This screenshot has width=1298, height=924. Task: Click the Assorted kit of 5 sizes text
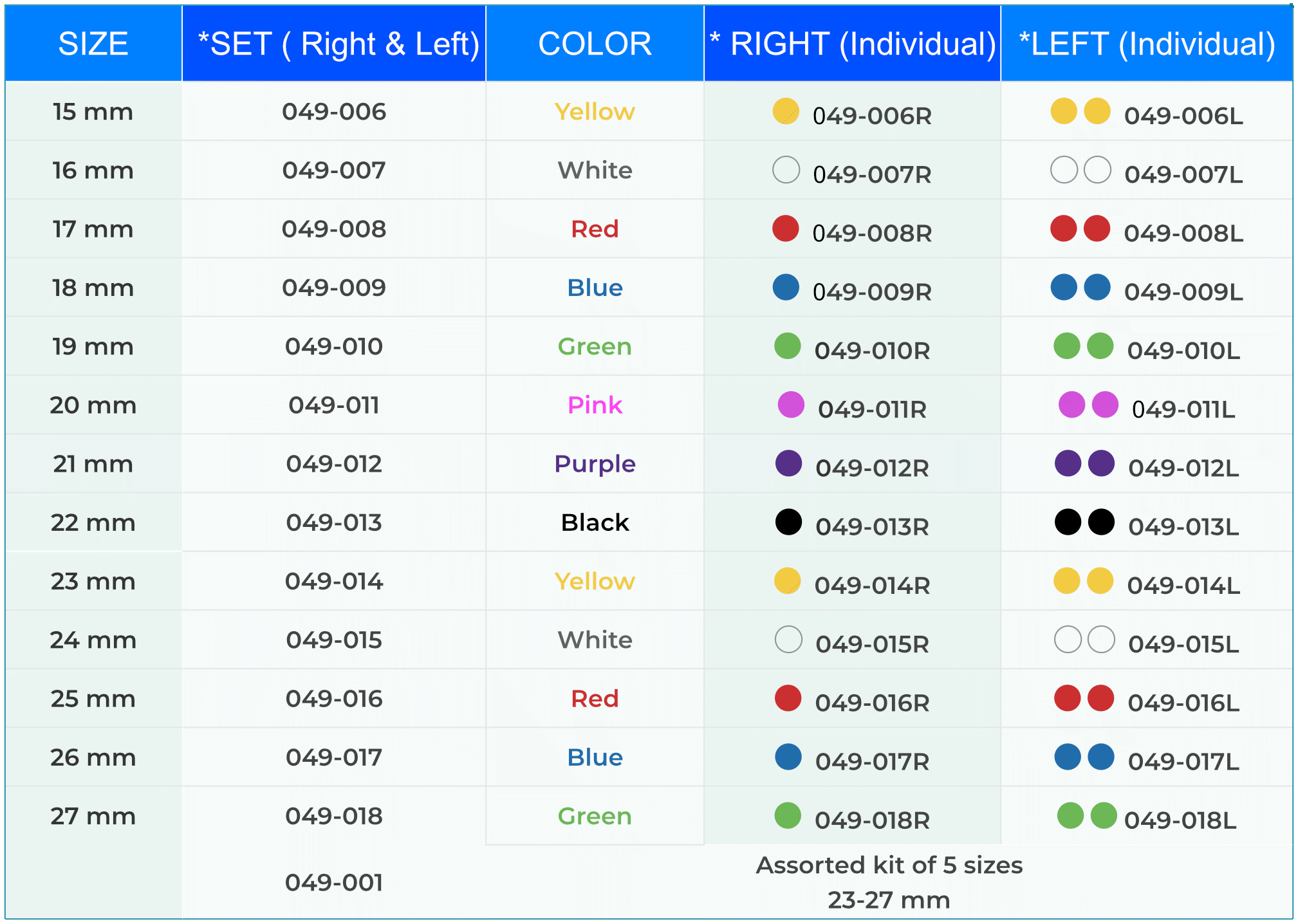[x=889, y=865]
